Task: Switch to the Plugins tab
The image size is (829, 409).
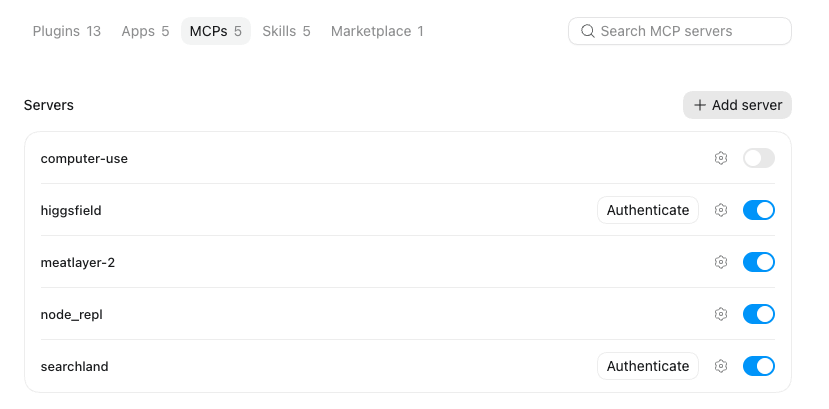Action: click(x=67, y=31)
